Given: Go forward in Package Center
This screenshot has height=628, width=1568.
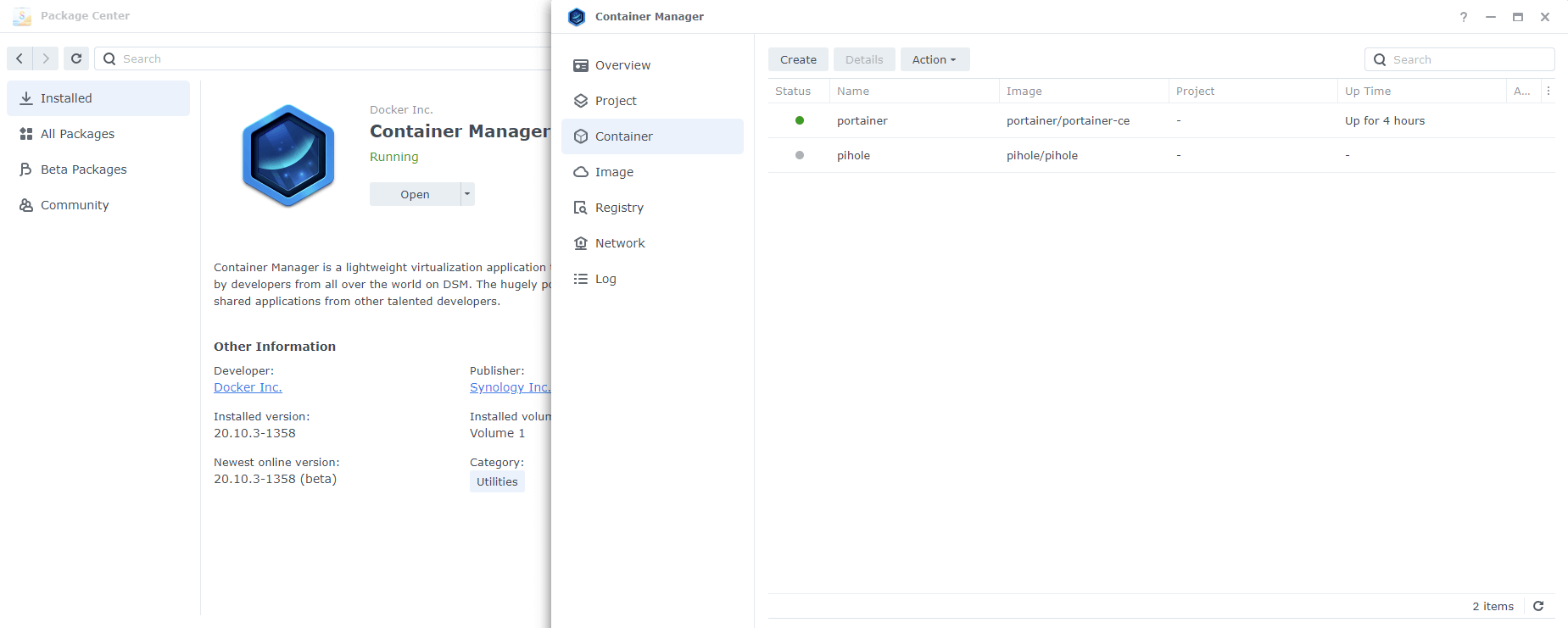Looking at the screenshot, I should 46,58.
